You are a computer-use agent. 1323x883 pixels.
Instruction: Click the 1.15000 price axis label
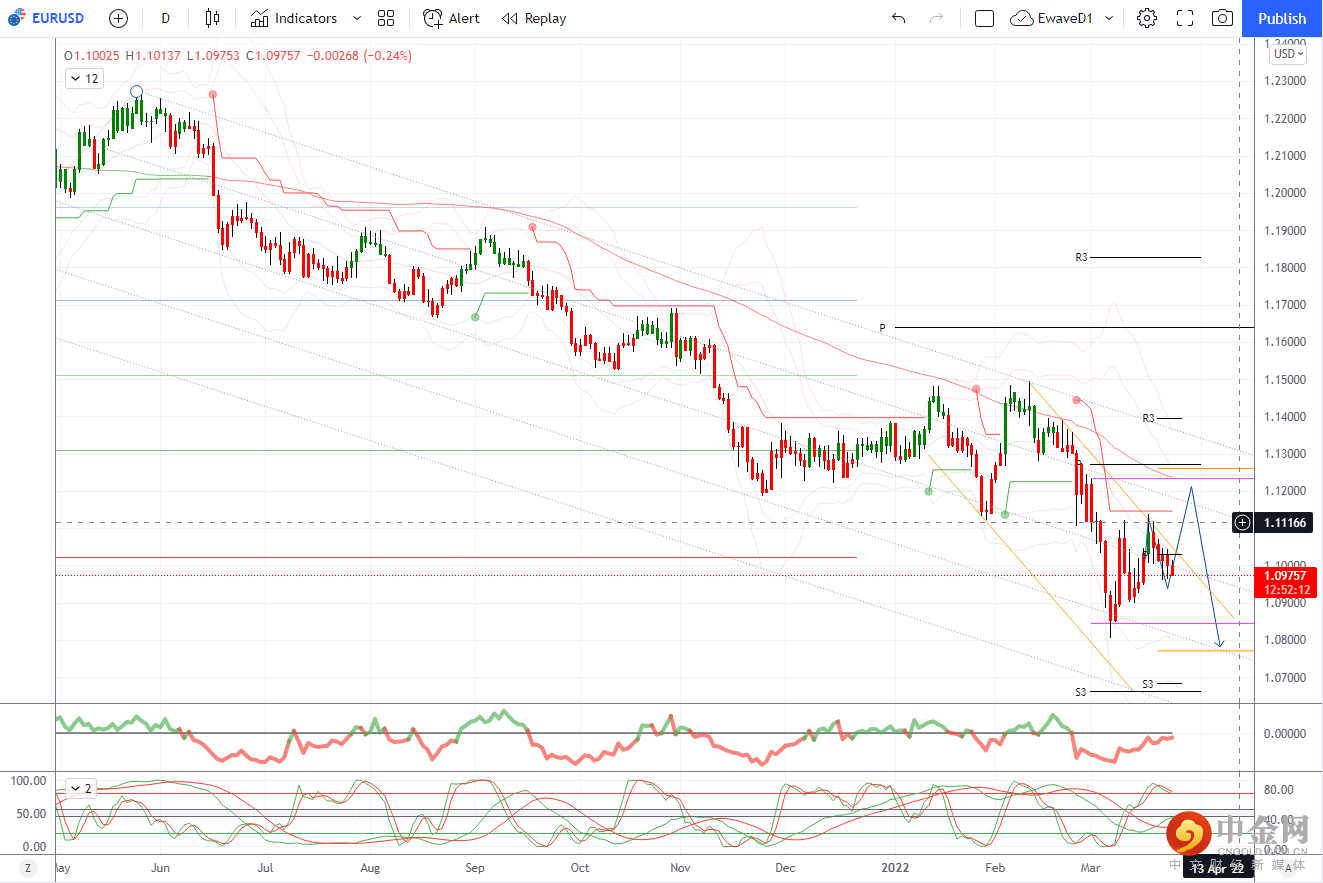click(x=1287, y=380)
